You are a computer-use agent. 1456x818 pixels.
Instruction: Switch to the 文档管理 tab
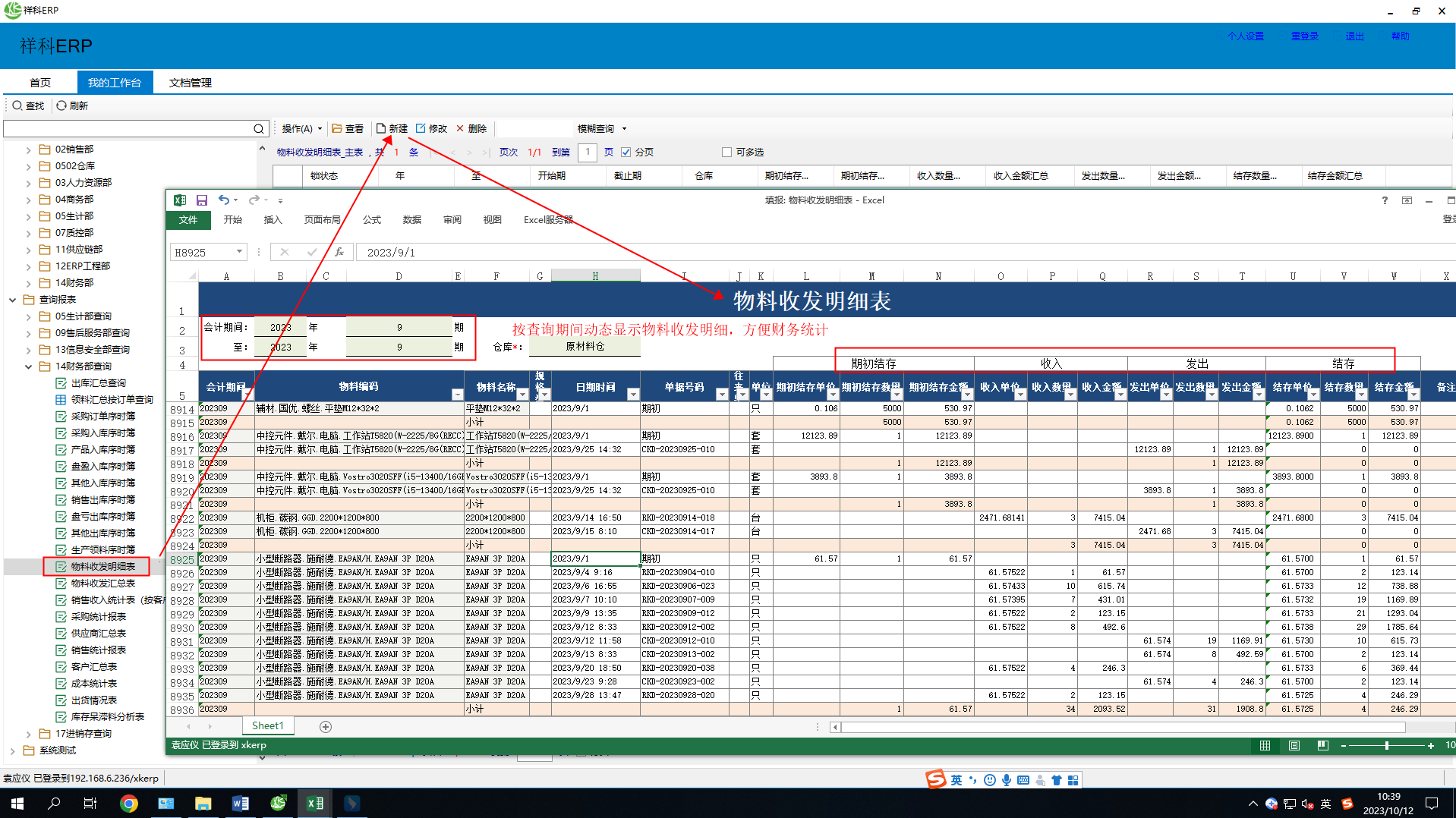tap(190, 83)
